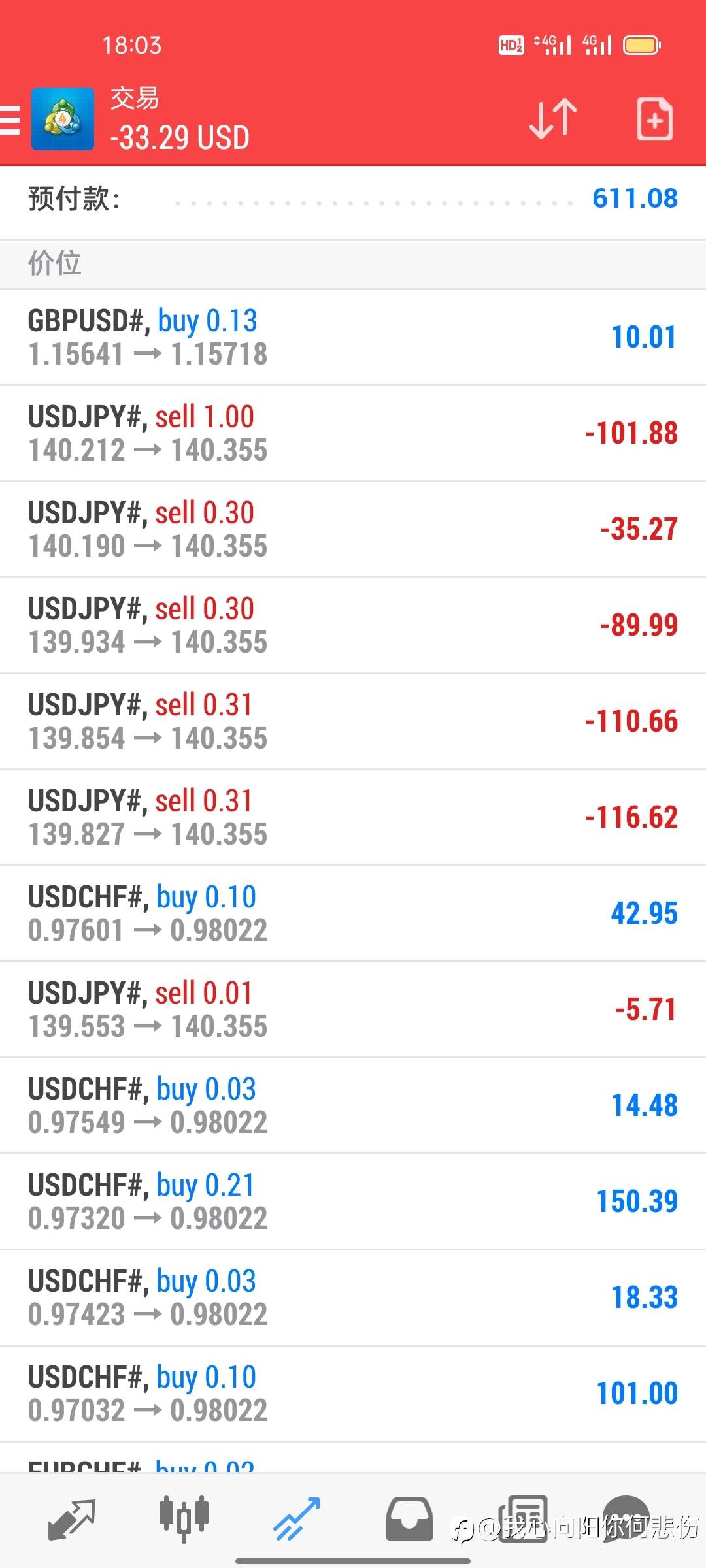Switch to the candlestick Chart tab
This screenshot has width=706, height=1568.
point(184,1518)
